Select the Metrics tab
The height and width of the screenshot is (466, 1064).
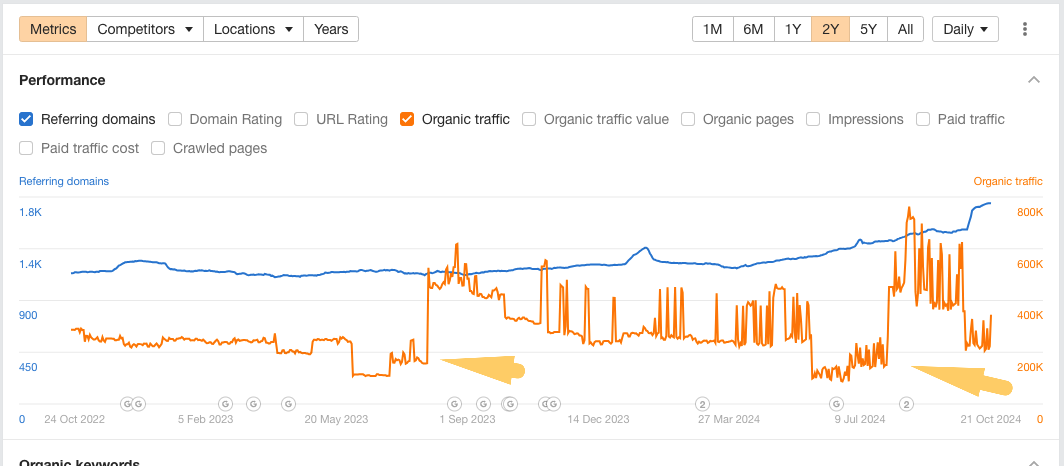(x=53, y=29)
